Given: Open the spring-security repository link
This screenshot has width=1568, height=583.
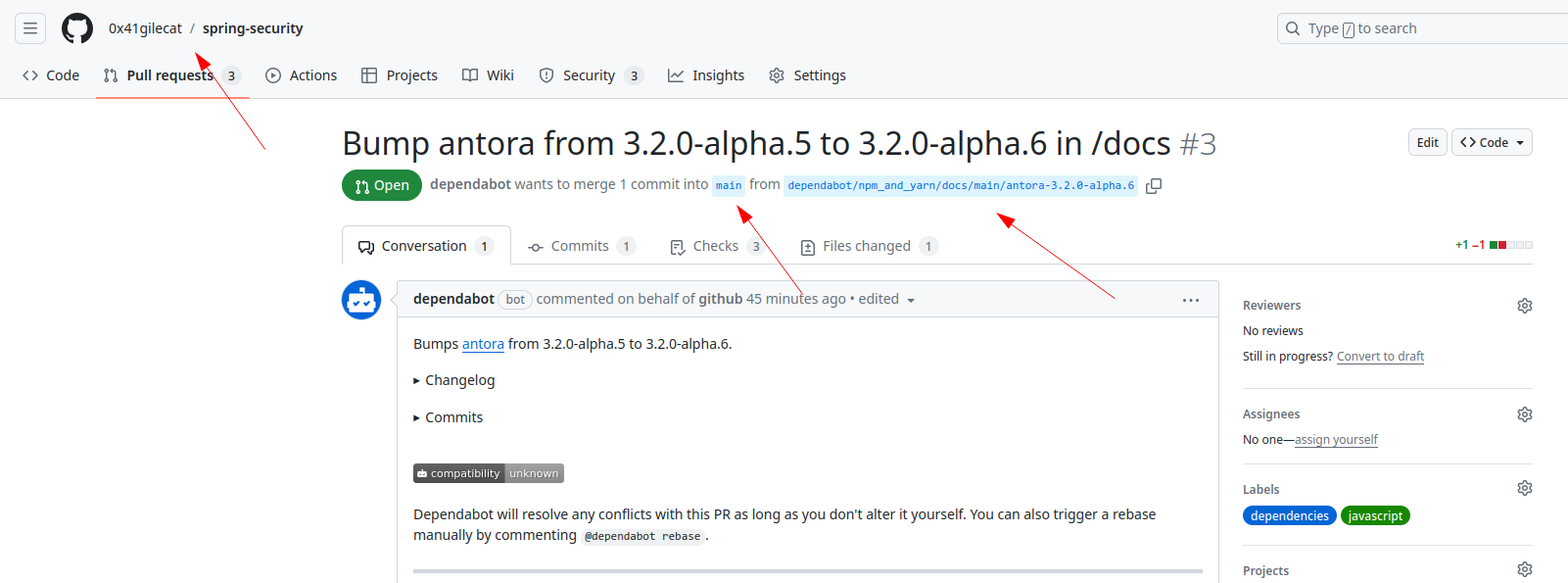Looking at the screenshot, I should (253, 28).
